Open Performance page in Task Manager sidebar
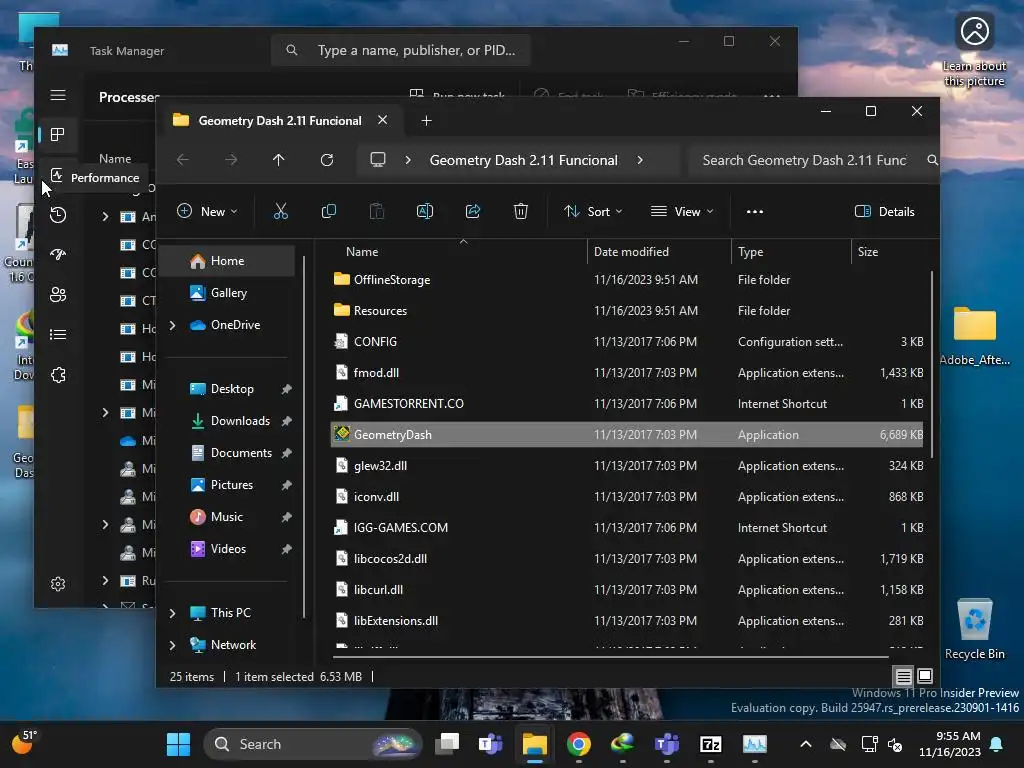Viewport: 1024px width, 768px height. coord(57,175)
